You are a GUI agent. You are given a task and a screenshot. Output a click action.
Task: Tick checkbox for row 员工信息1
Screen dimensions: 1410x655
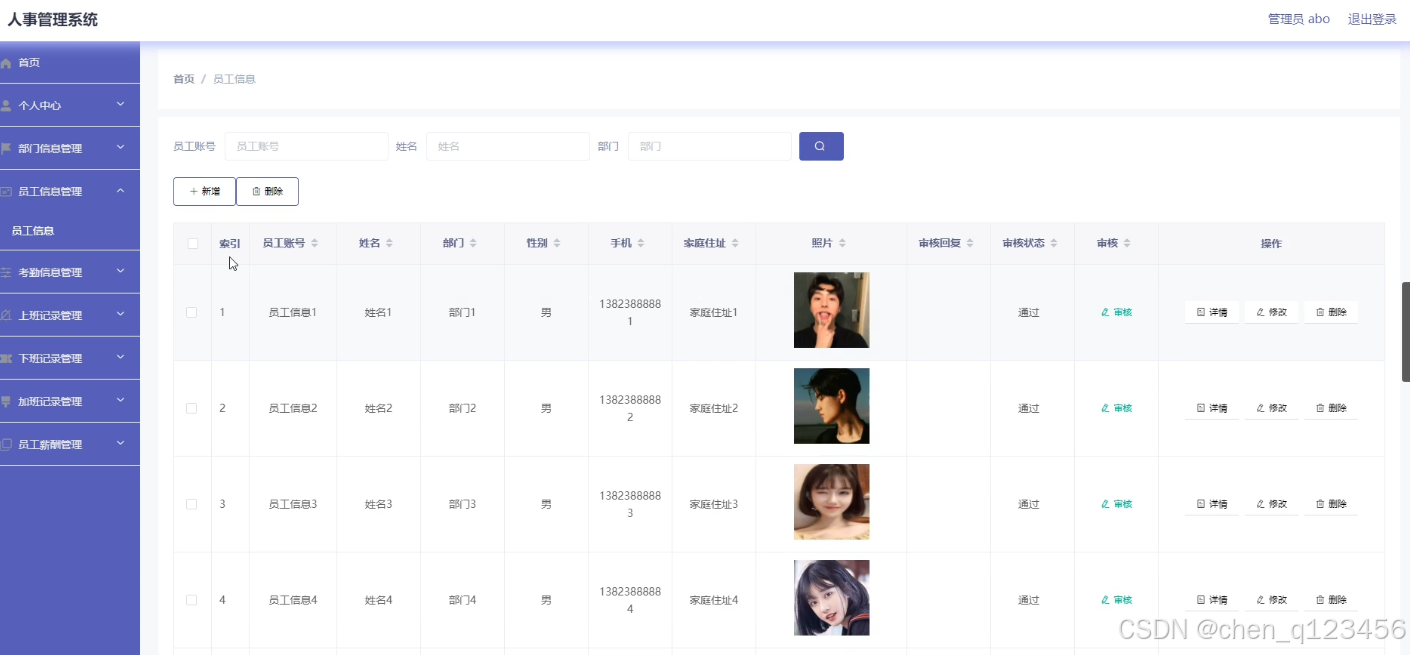(x=192, y=312)
